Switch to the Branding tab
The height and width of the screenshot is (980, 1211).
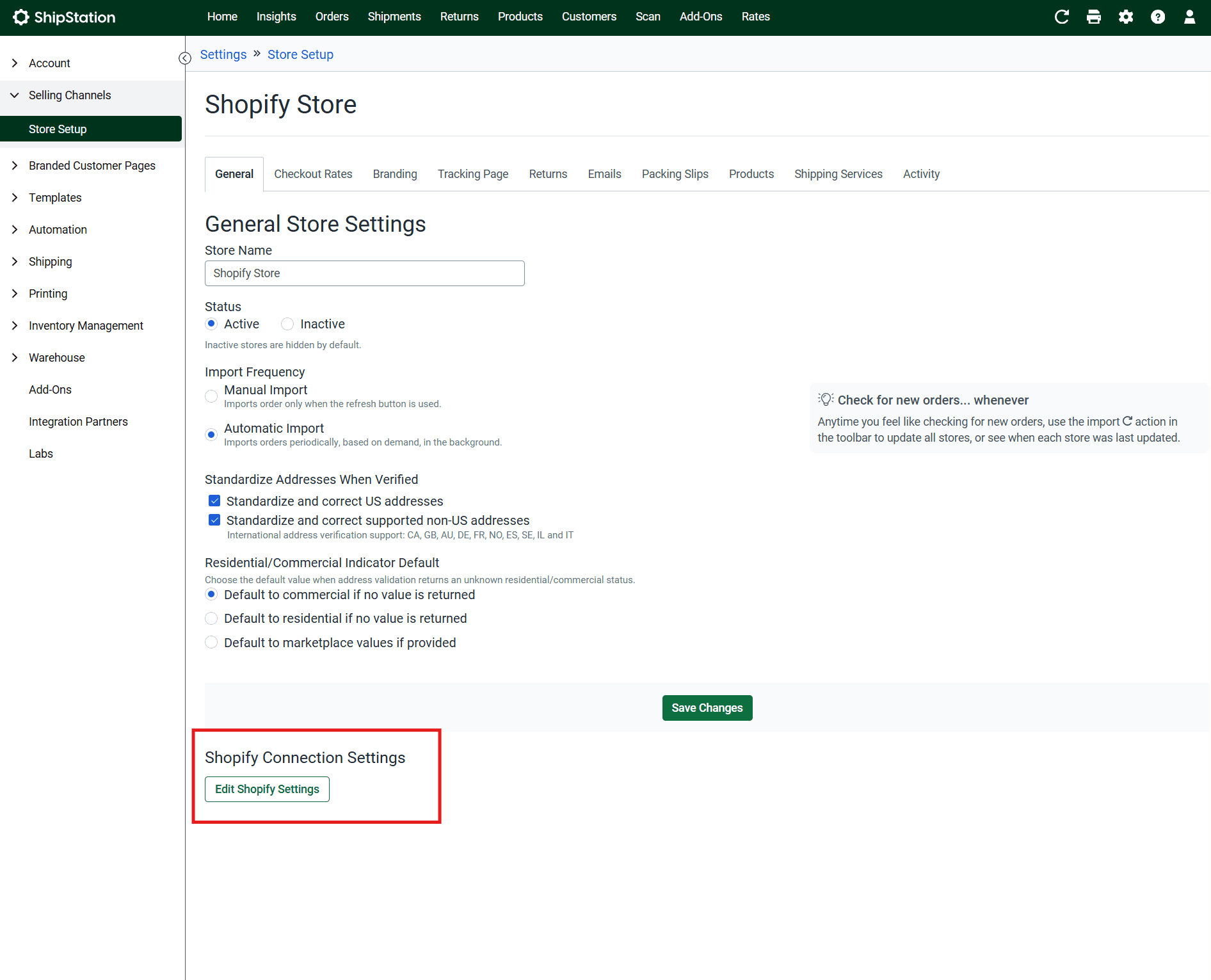pyautogui.click(x=395, y=174)
